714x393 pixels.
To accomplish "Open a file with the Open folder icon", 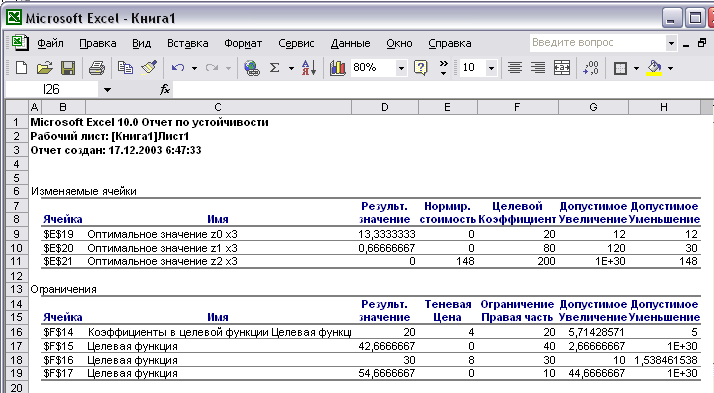I will point(44,68).
